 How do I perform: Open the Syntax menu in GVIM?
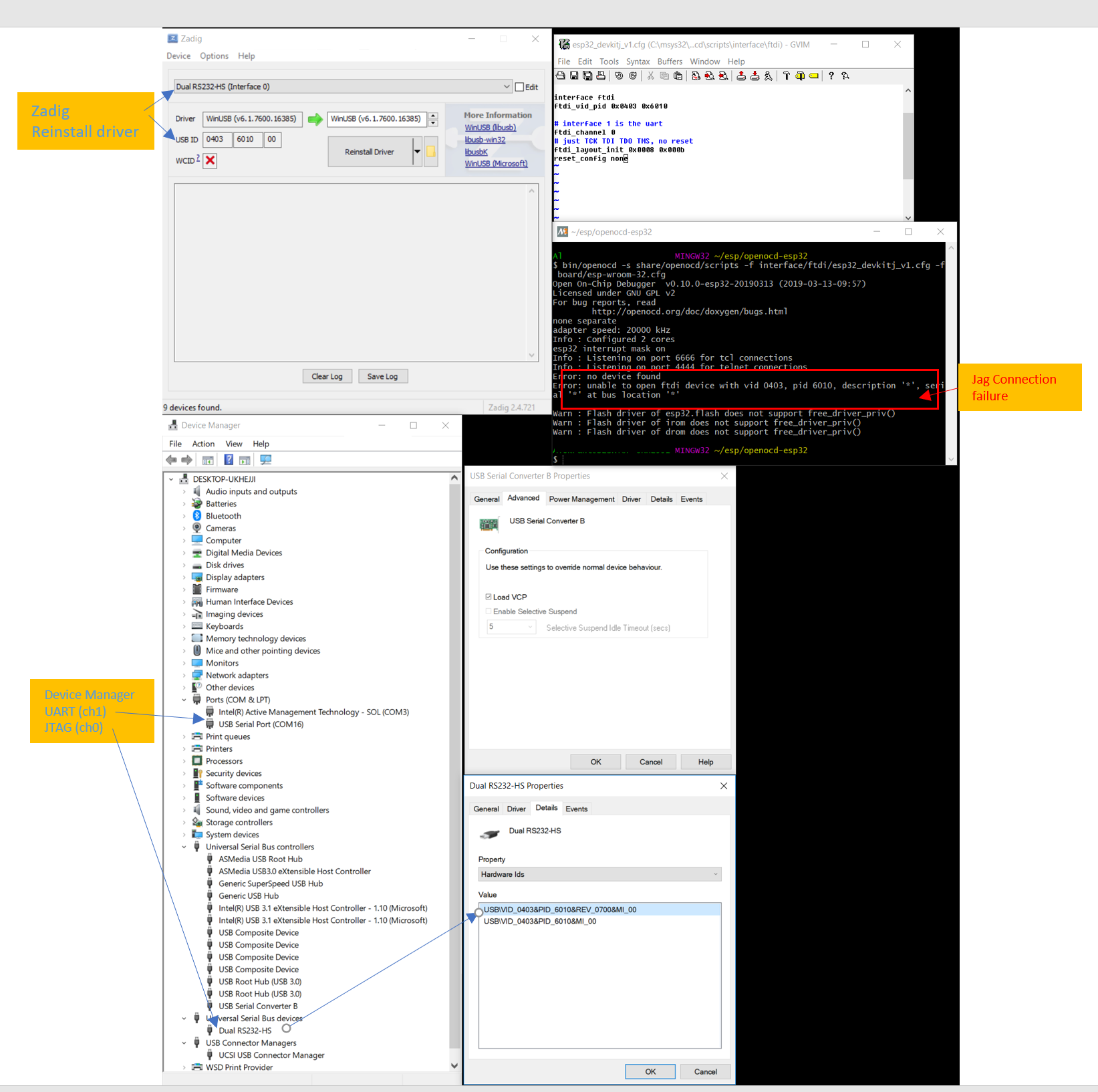point(638,61)
